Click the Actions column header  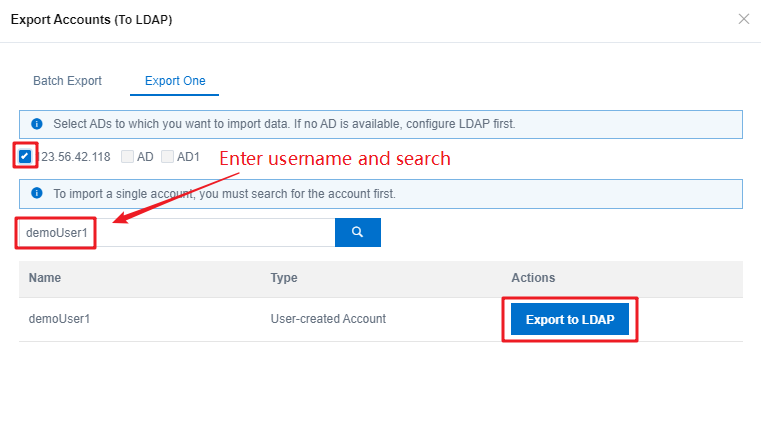click(x=533, y=278)
